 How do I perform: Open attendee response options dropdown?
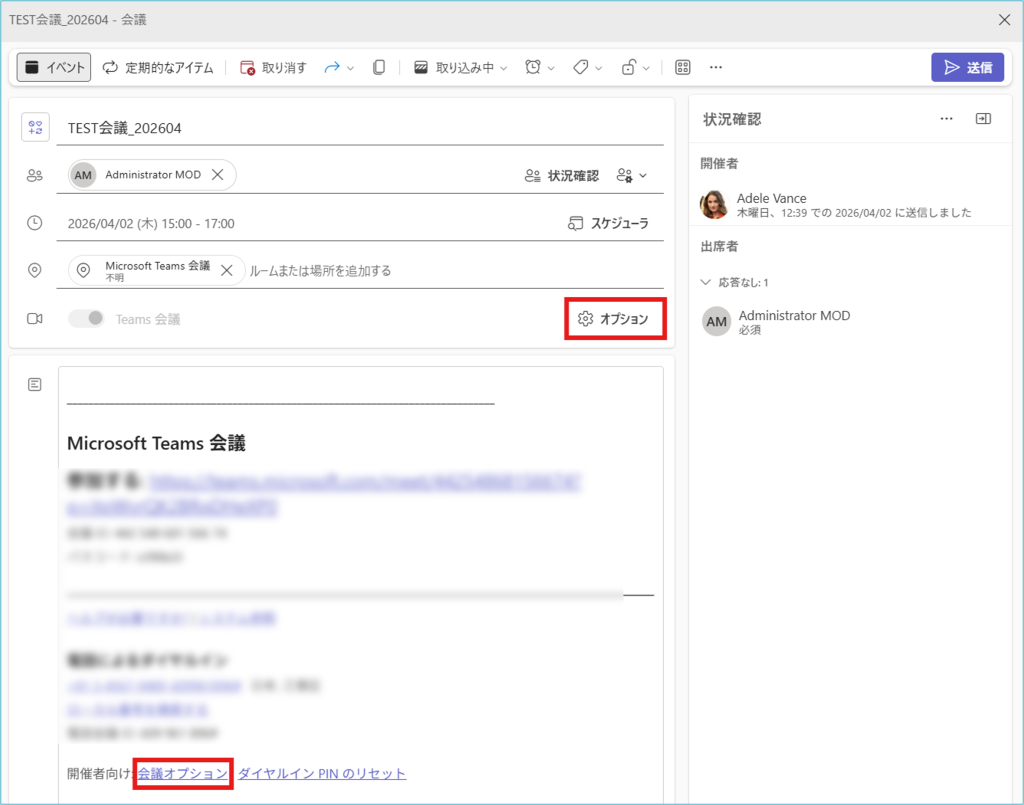(633, 175)
